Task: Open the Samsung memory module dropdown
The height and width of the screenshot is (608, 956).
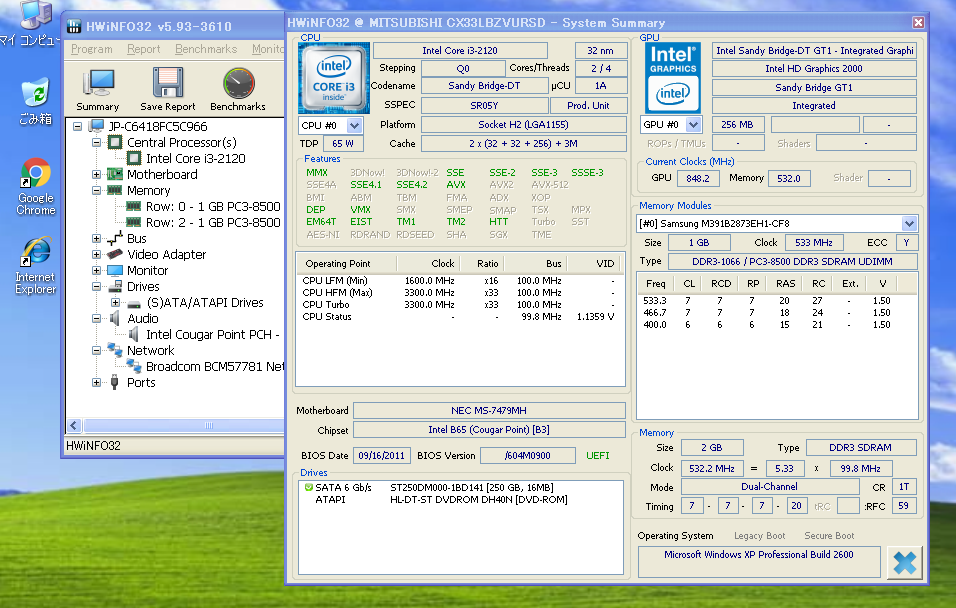Action: coord(909,224)
